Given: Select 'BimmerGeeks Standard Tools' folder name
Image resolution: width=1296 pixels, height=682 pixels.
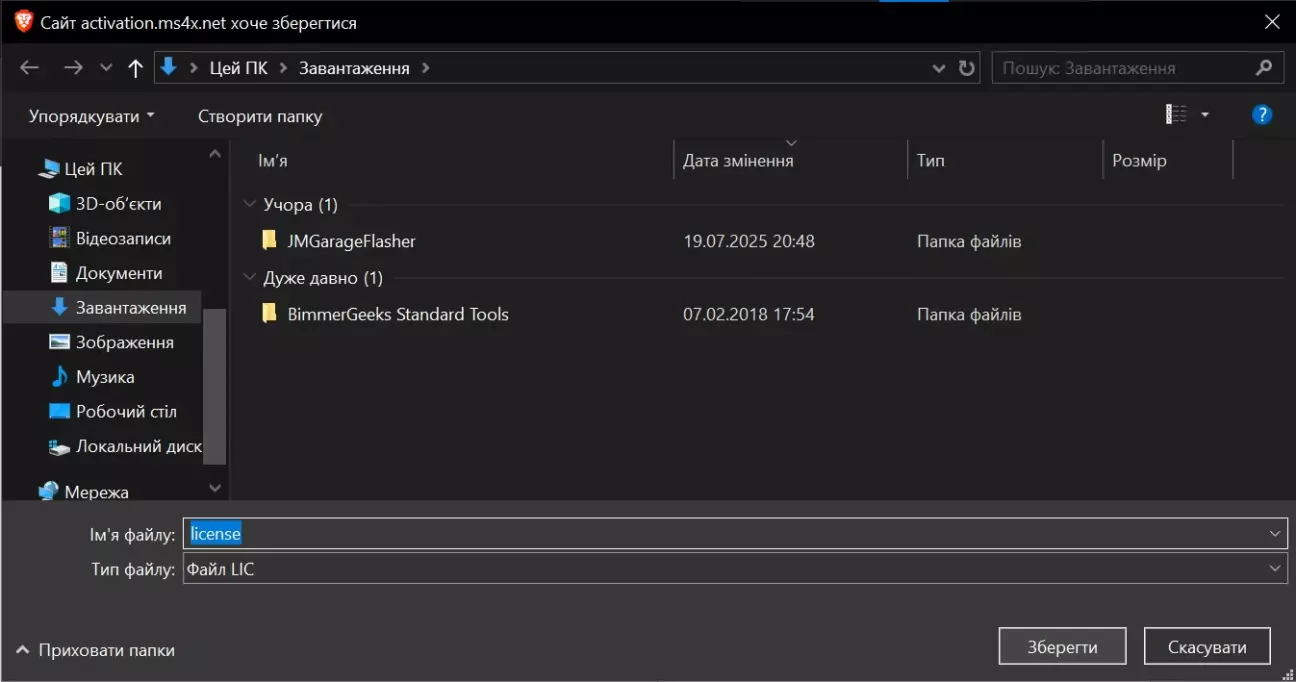Looking at the screenshot, I should pyautogui.click(x=398, y=314).
